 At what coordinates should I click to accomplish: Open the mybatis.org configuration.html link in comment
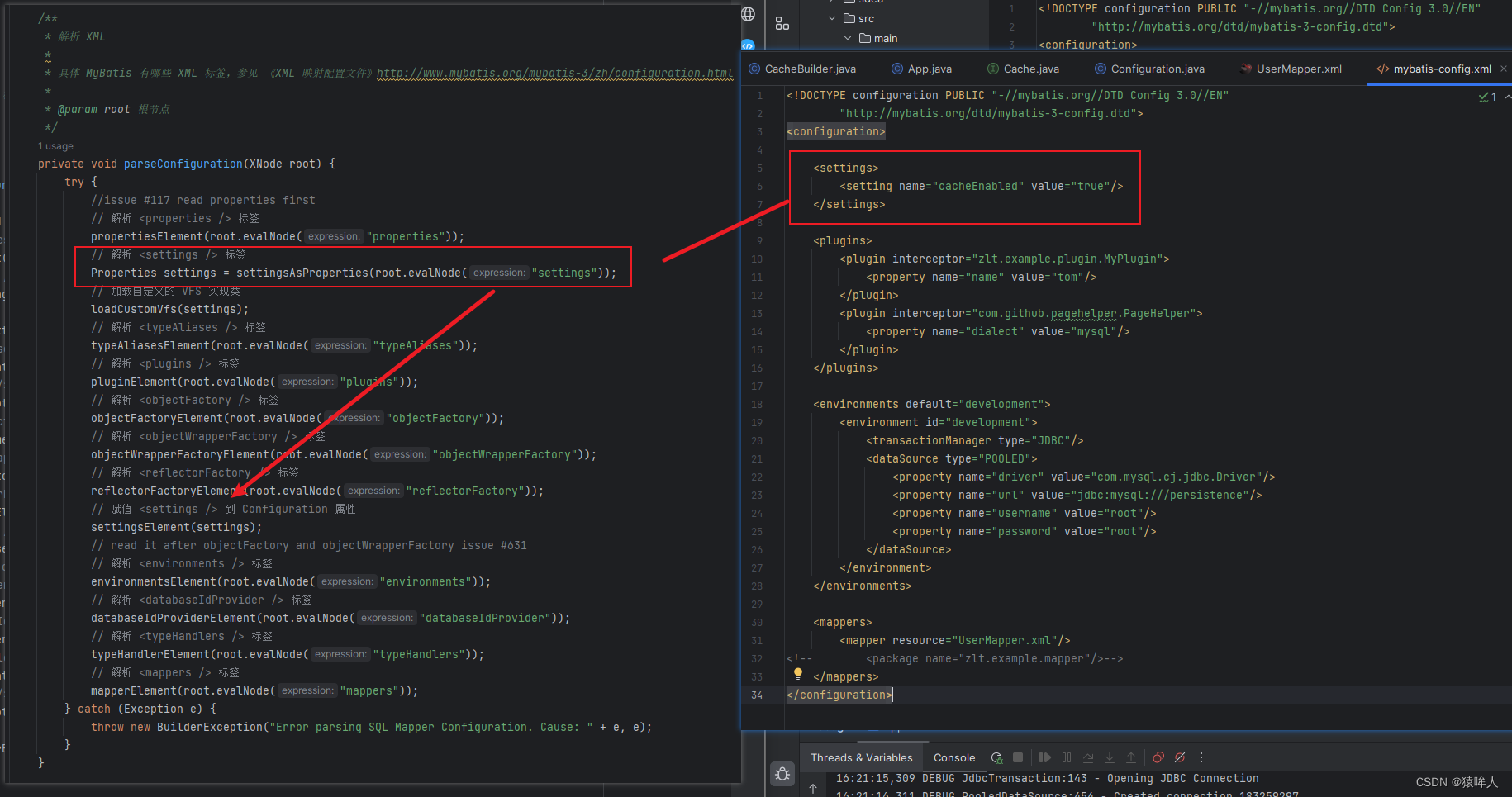(554, 73)
